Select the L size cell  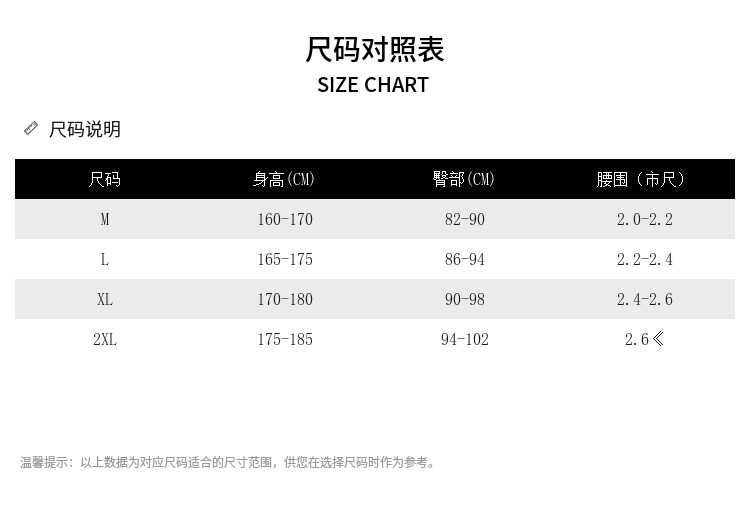[x=104, y=260]
